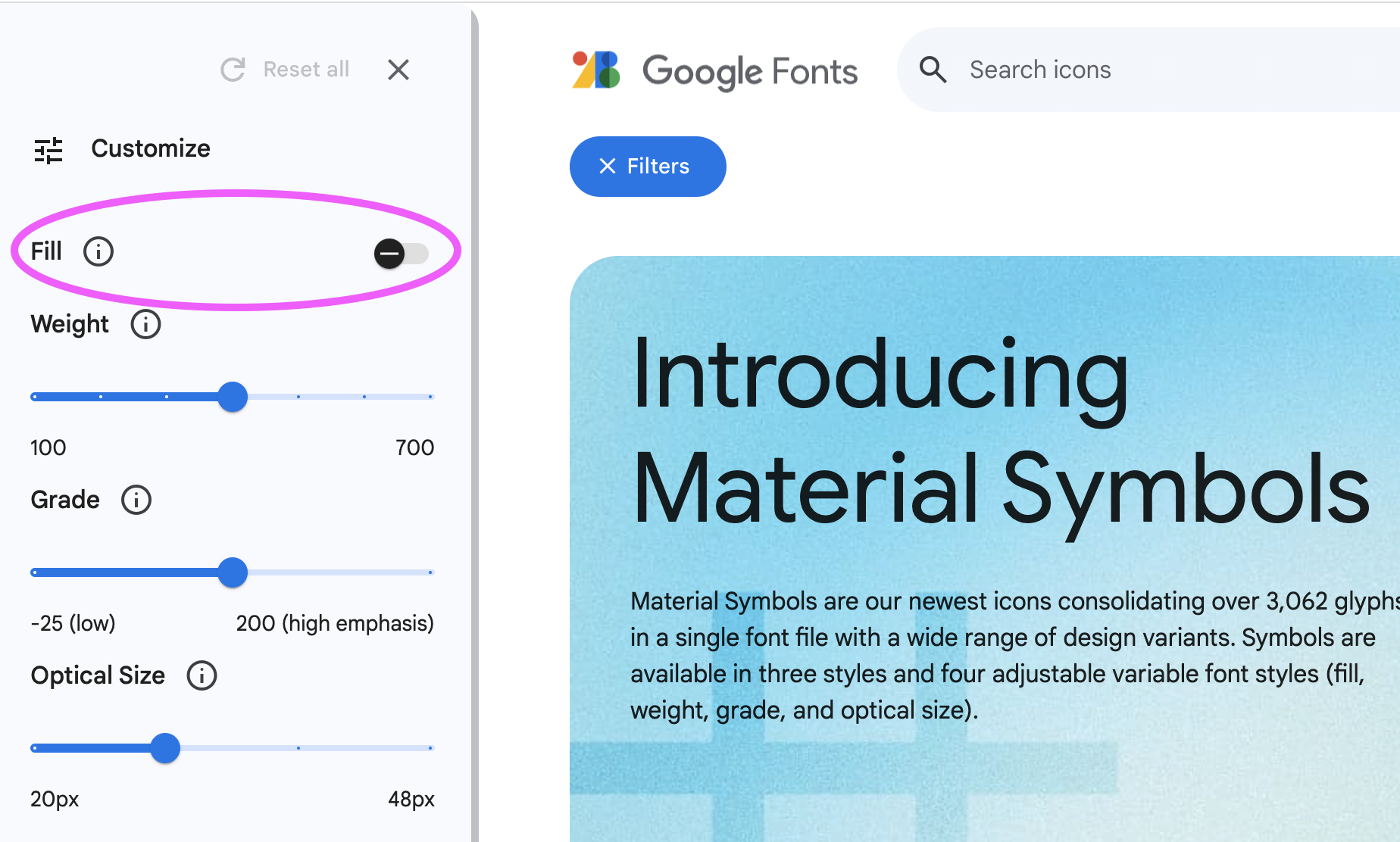Click the Reset all refresh arrow icon

(232, 70)
